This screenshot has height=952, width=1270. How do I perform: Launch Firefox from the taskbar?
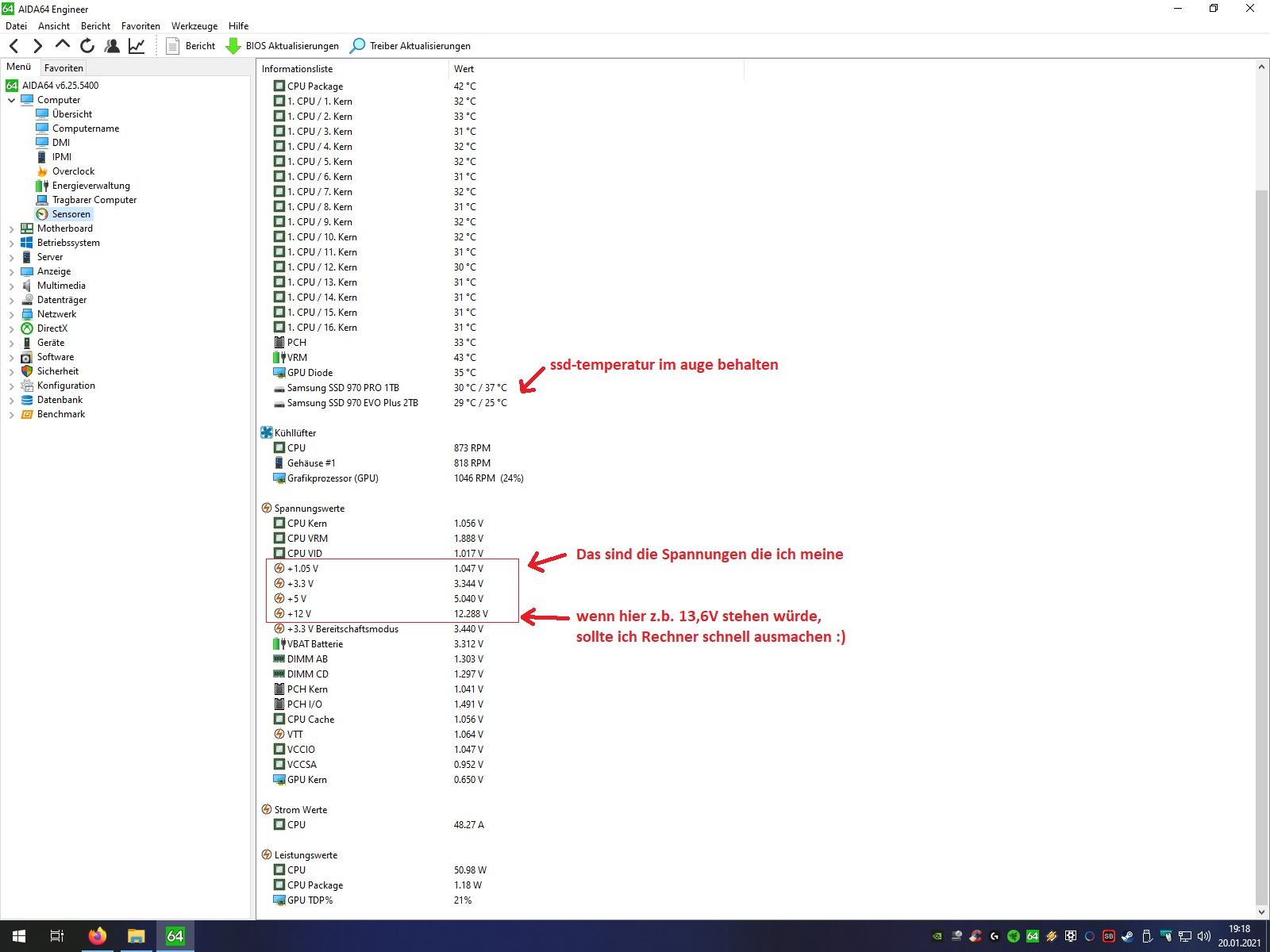click(98, 936)
